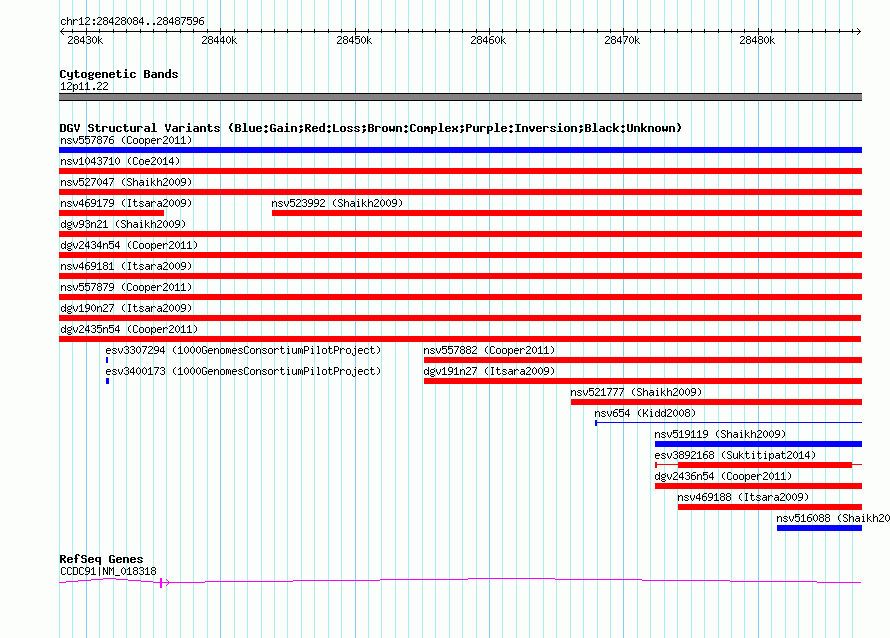Open the nsv1043710 (Coe2014) variant label
Viewport: 890px width, 638px height.
coord(120,161)
